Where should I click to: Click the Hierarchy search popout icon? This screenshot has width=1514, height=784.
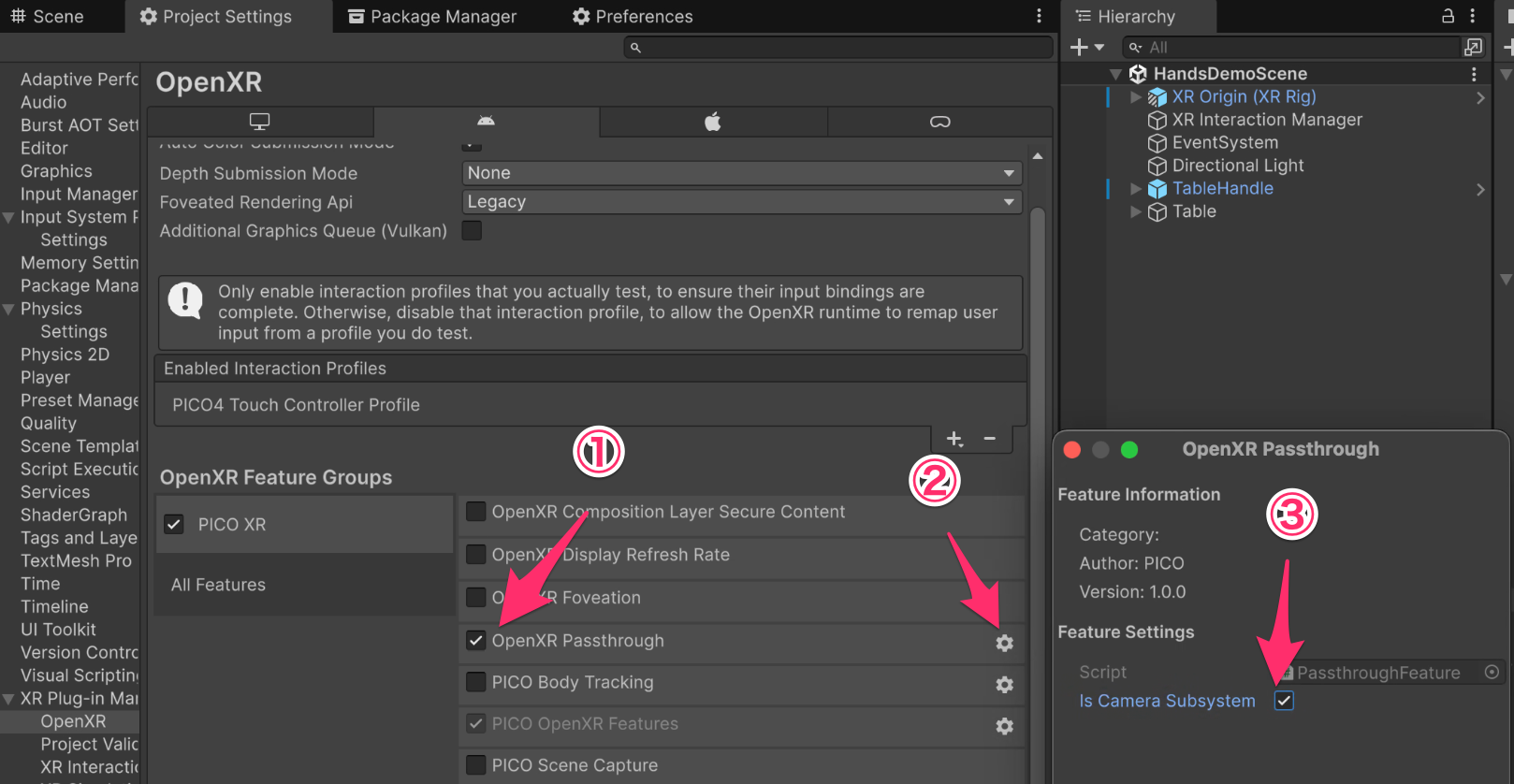1473,47
